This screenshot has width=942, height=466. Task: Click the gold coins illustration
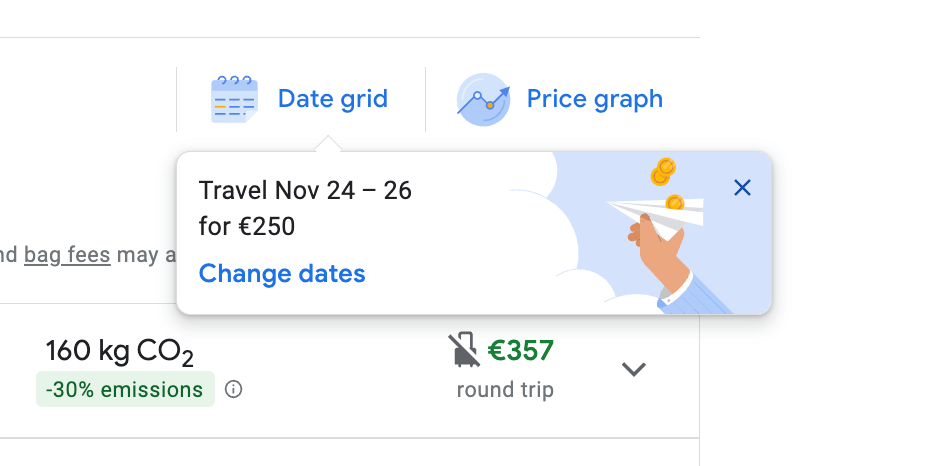coord(662,173)
